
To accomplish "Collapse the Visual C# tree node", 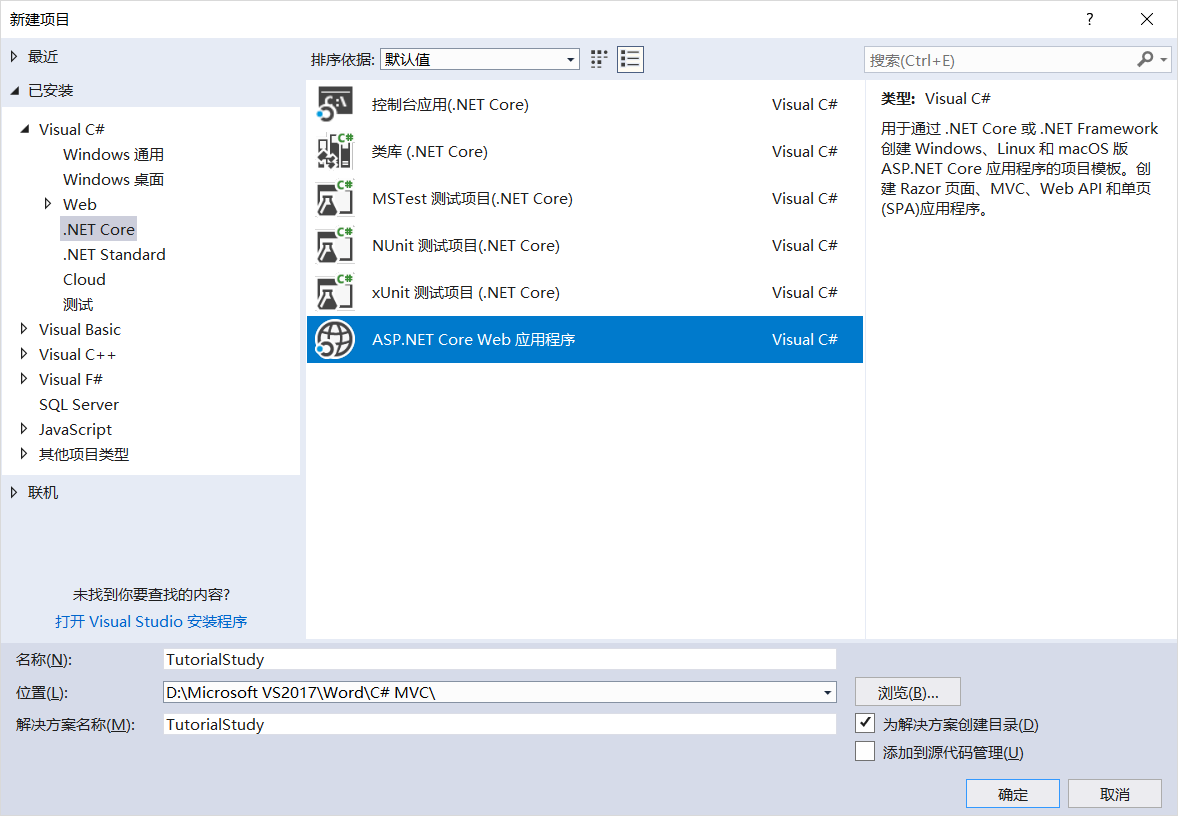I will pos(25,129).
